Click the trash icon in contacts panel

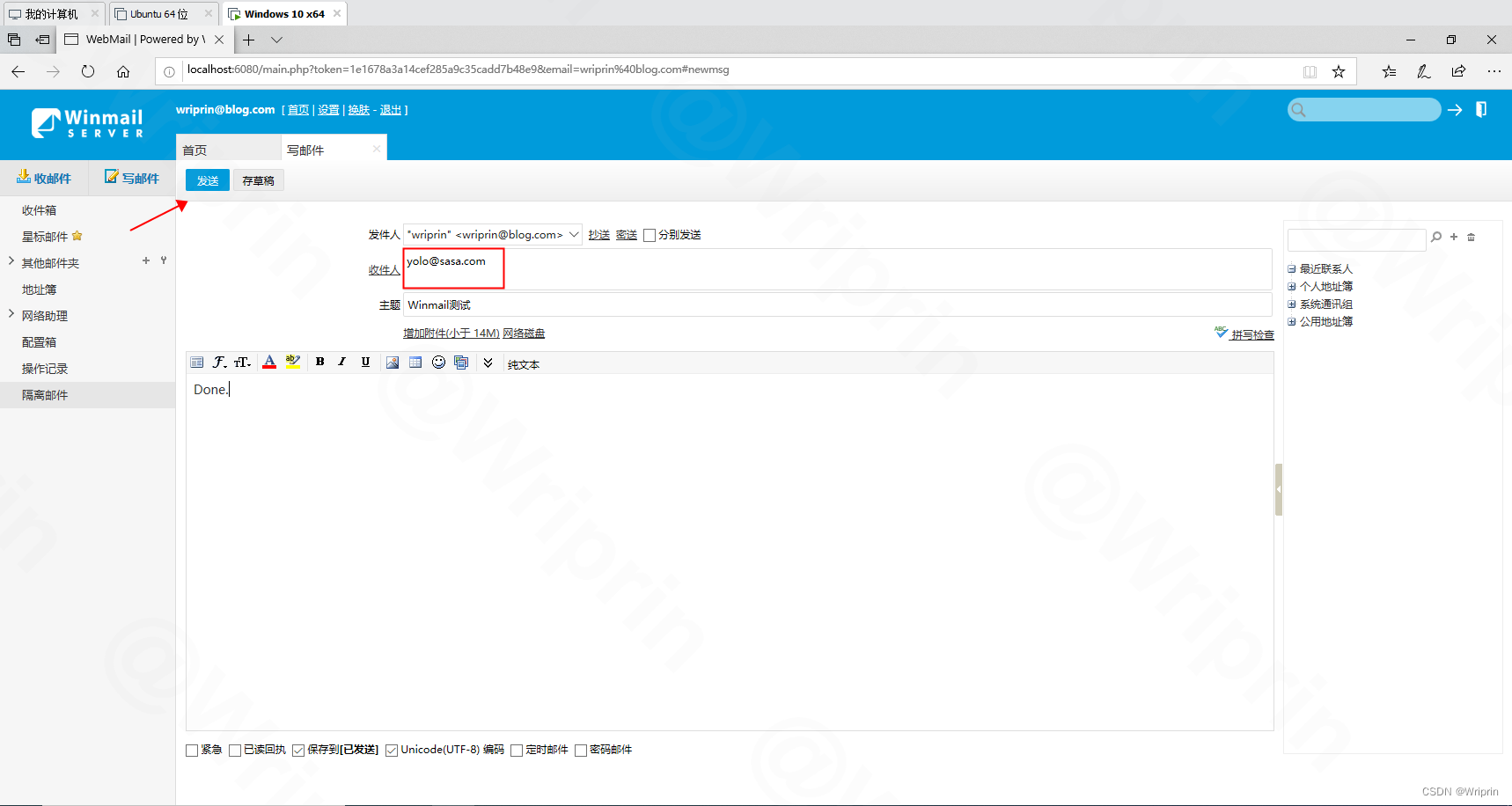tap(1471, 237)
